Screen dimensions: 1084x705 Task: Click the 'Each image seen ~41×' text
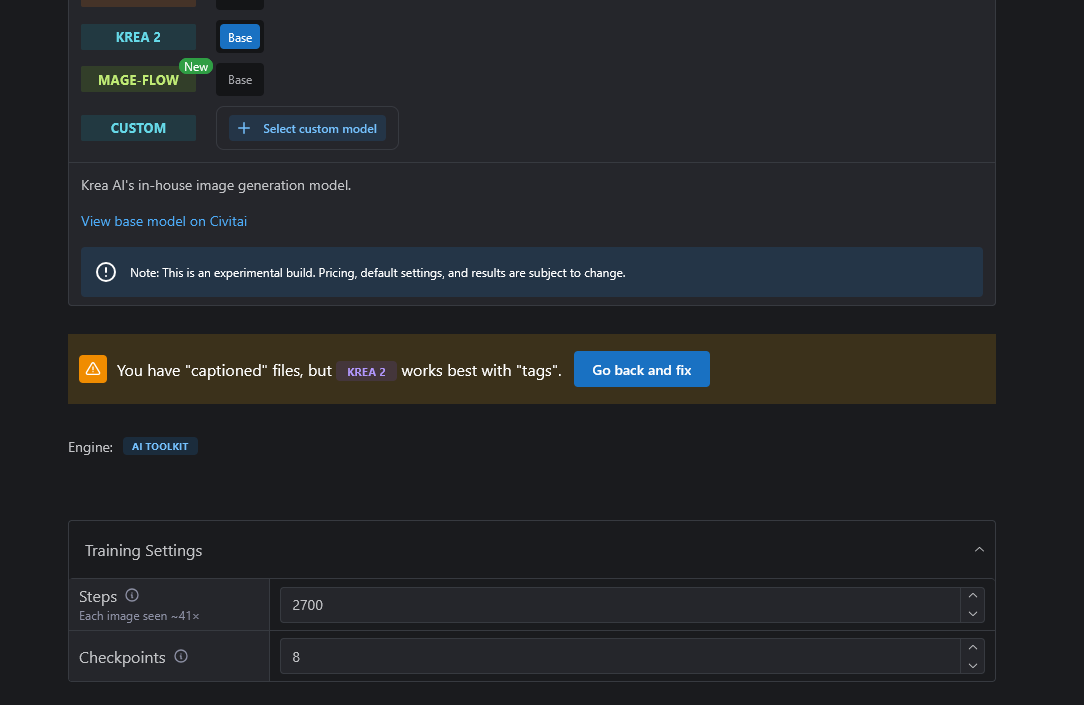139,616
